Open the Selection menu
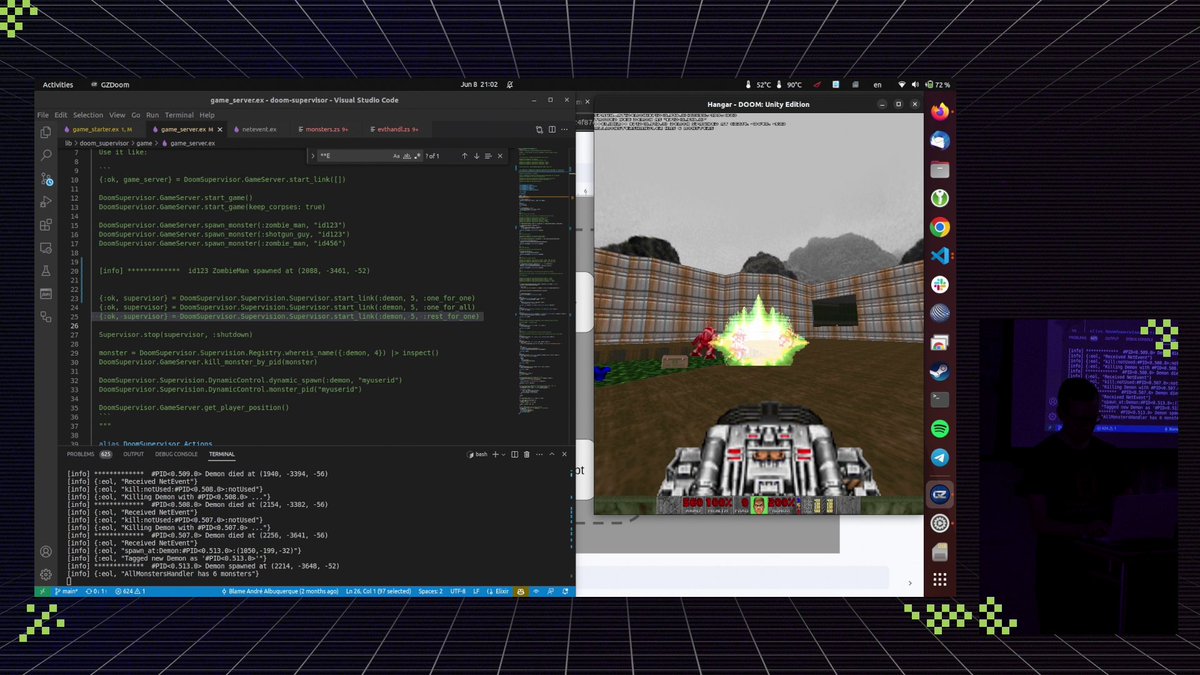 pos(88,115)
